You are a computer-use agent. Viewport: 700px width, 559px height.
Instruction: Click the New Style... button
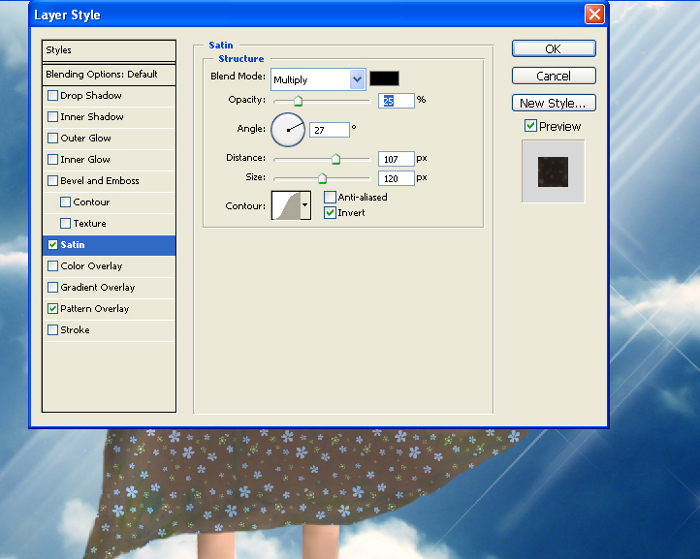coord(553,103)
